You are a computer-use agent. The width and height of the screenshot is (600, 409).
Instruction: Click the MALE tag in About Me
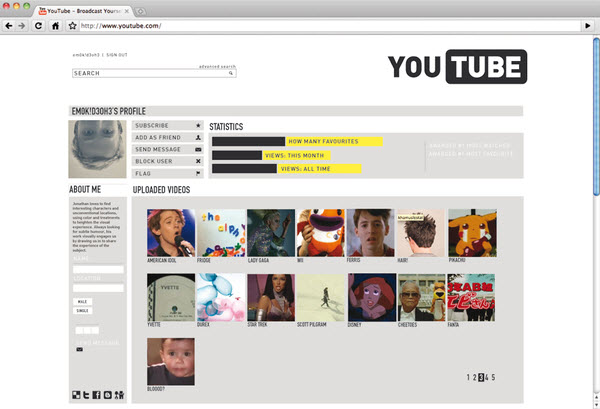(x=82, y=301)
